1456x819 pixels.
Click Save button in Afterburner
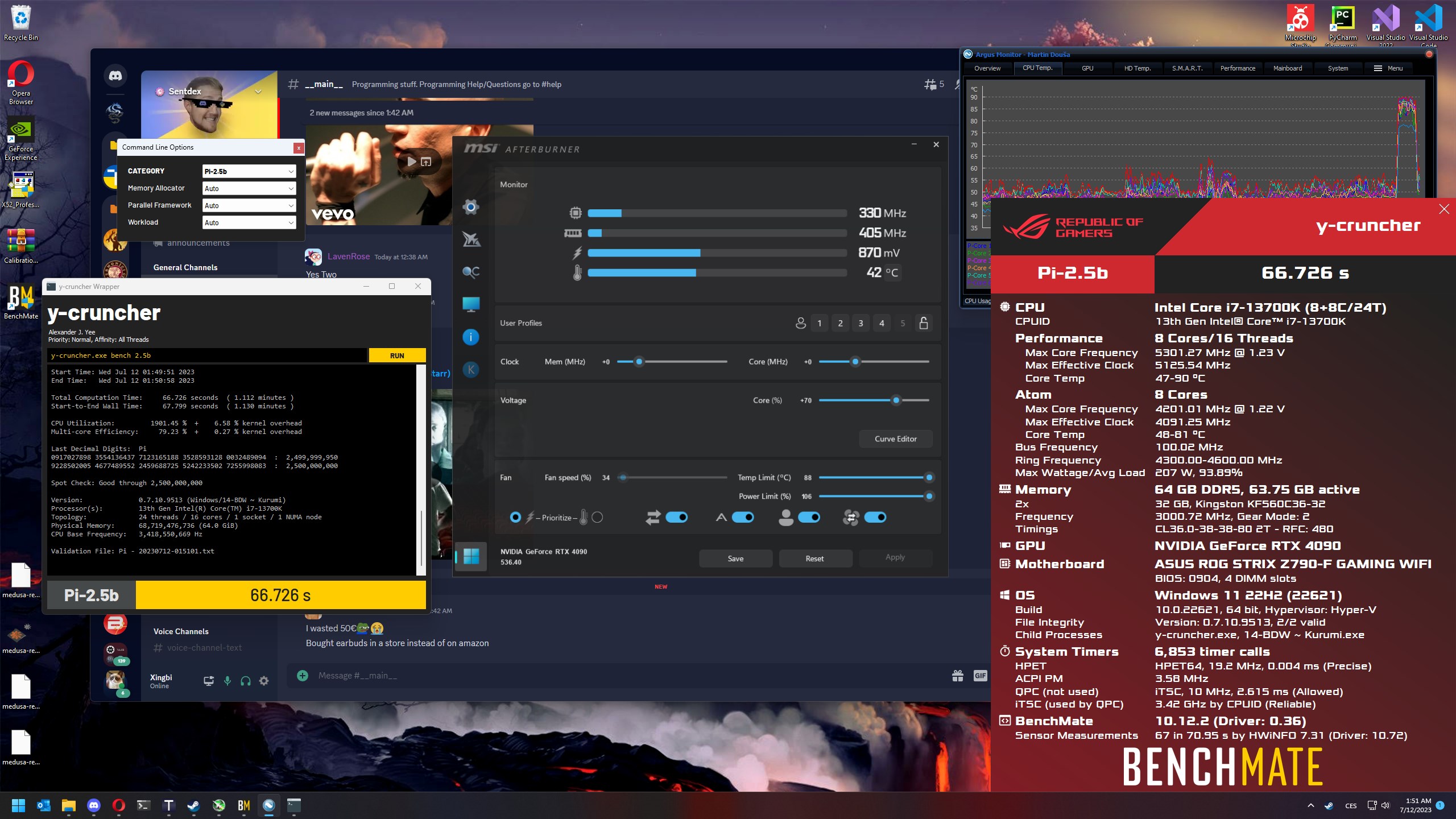735,559
